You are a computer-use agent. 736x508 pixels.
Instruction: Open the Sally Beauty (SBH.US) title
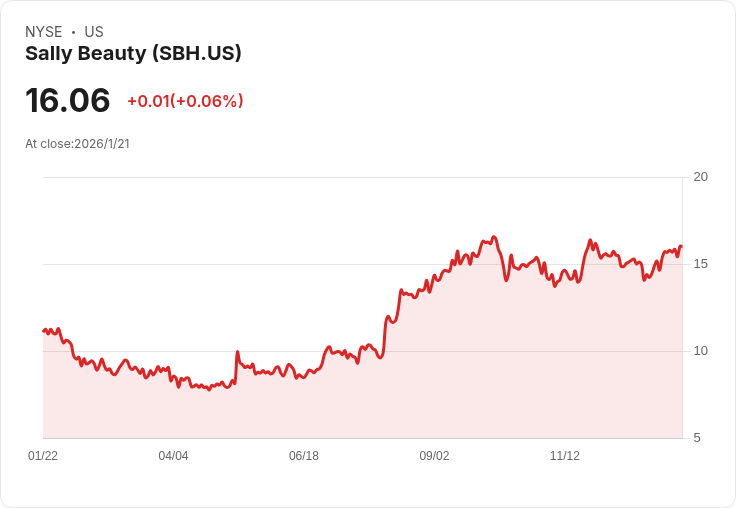click(x=133, y=54)
